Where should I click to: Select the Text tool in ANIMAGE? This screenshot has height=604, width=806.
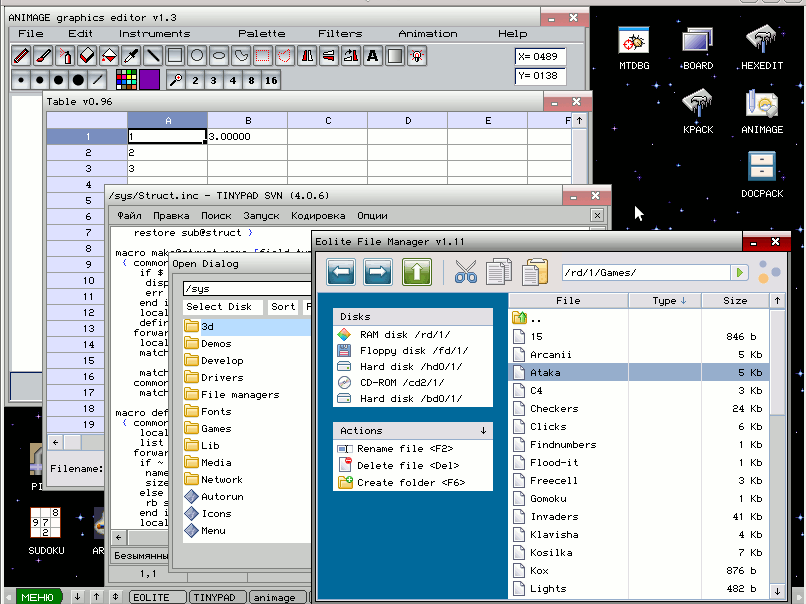[373, 56]
